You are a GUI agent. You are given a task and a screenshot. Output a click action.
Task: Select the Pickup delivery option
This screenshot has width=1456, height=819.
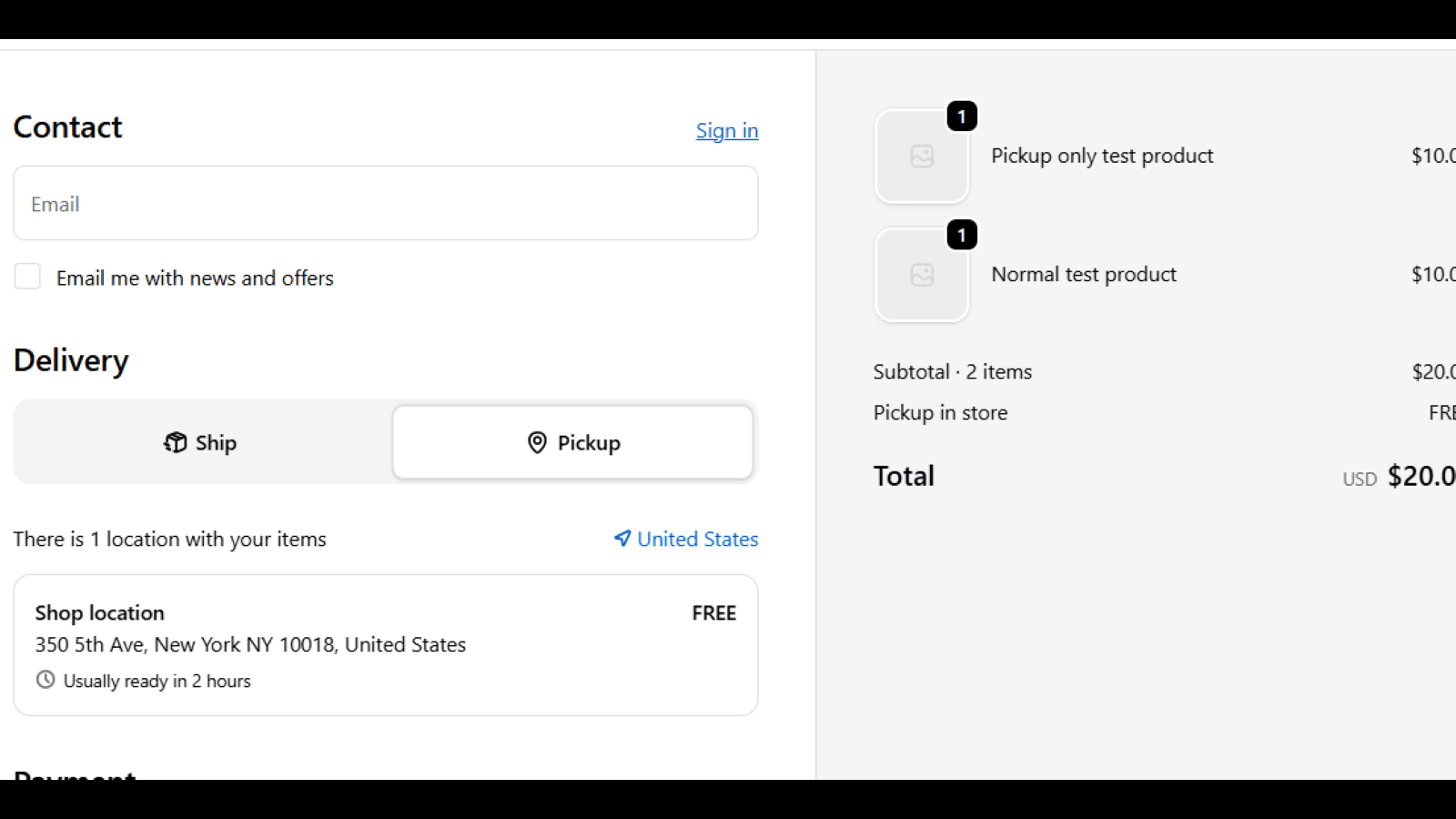(572, 442)
